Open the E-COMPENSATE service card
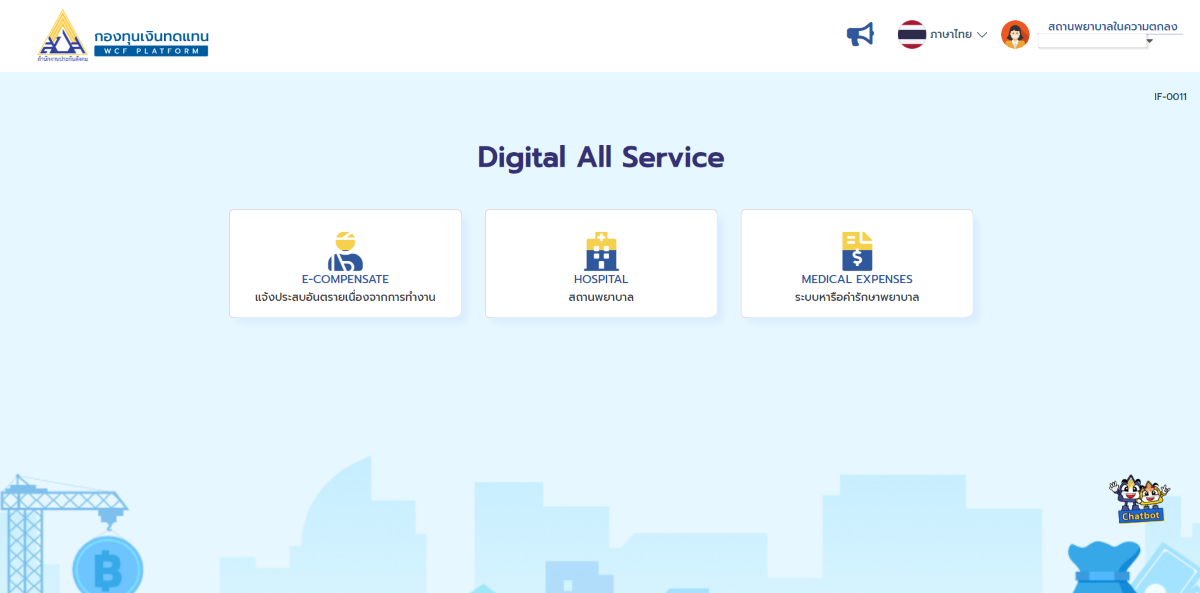Screen dimensions: 1200x593 pyautogui.click(x=345, y=263)
